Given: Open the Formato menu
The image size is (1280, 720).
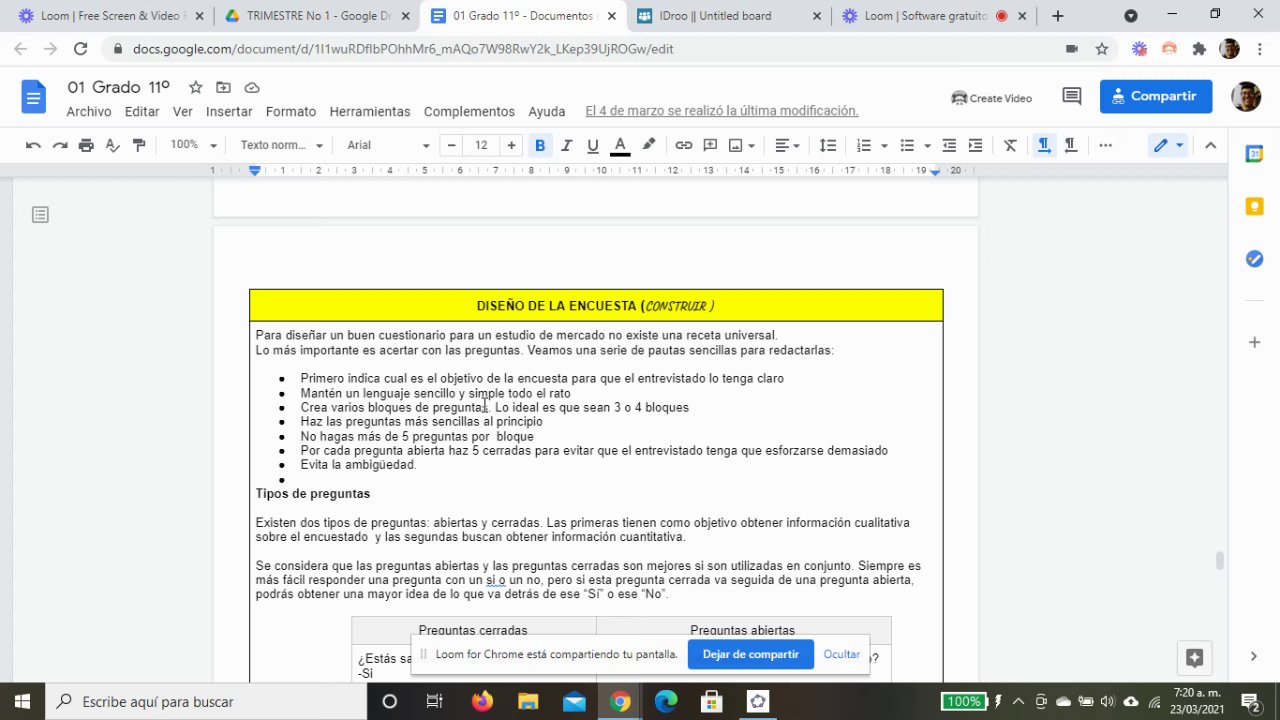Looking at the screenshot, I should [x=291, y=111].
